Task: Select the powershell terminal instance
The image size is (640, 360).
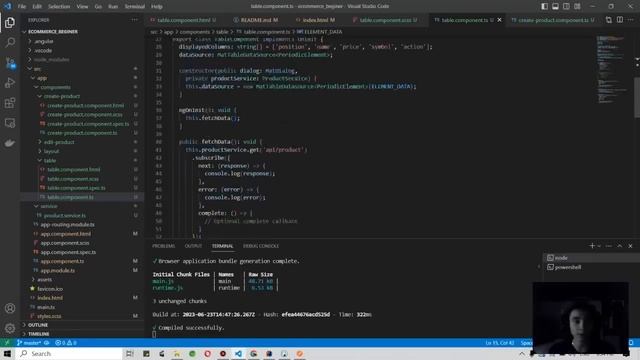Action: [x=591, y=267]
